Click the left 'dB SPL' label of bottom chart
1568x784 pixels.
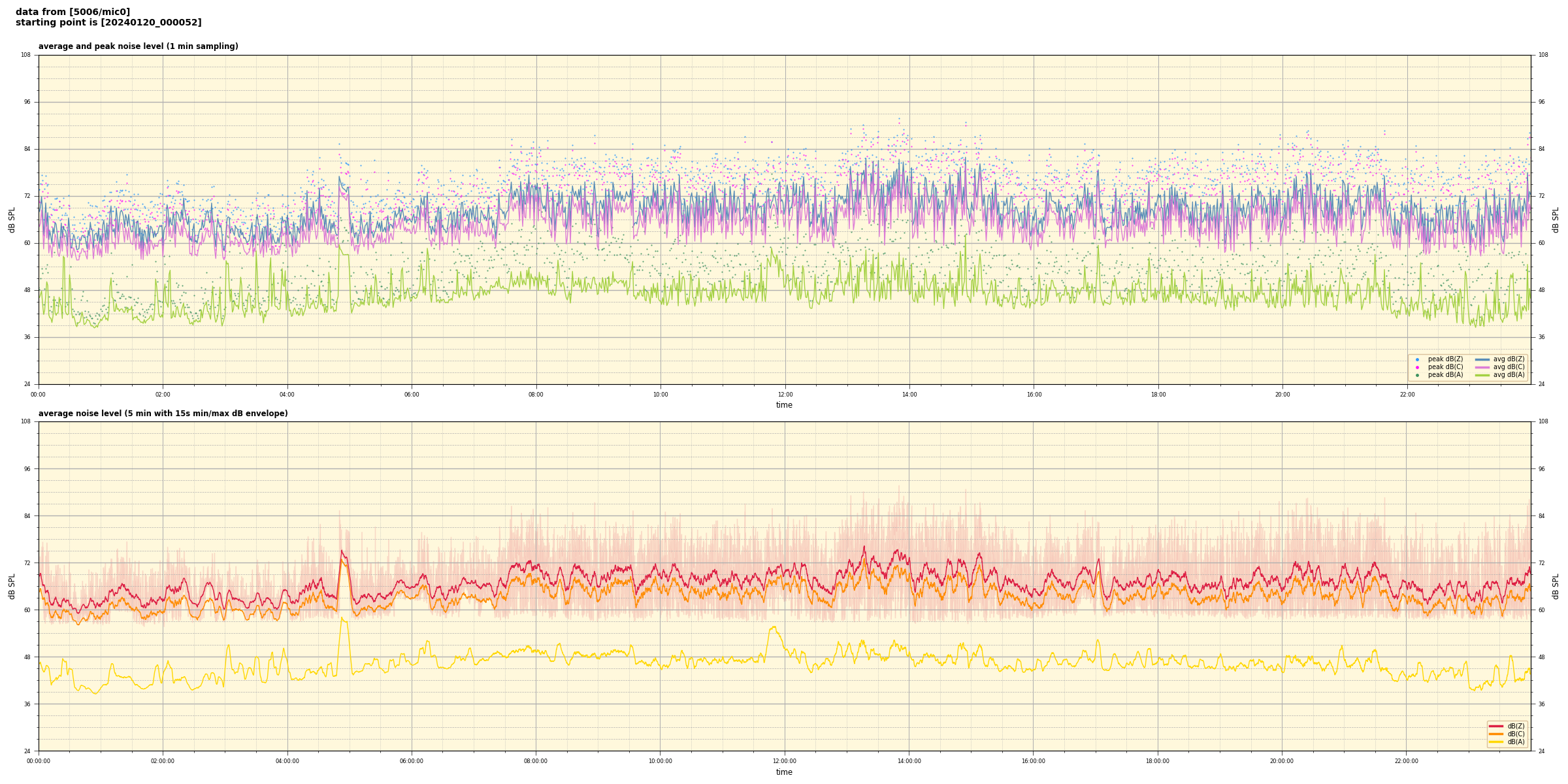coord(12,586)
